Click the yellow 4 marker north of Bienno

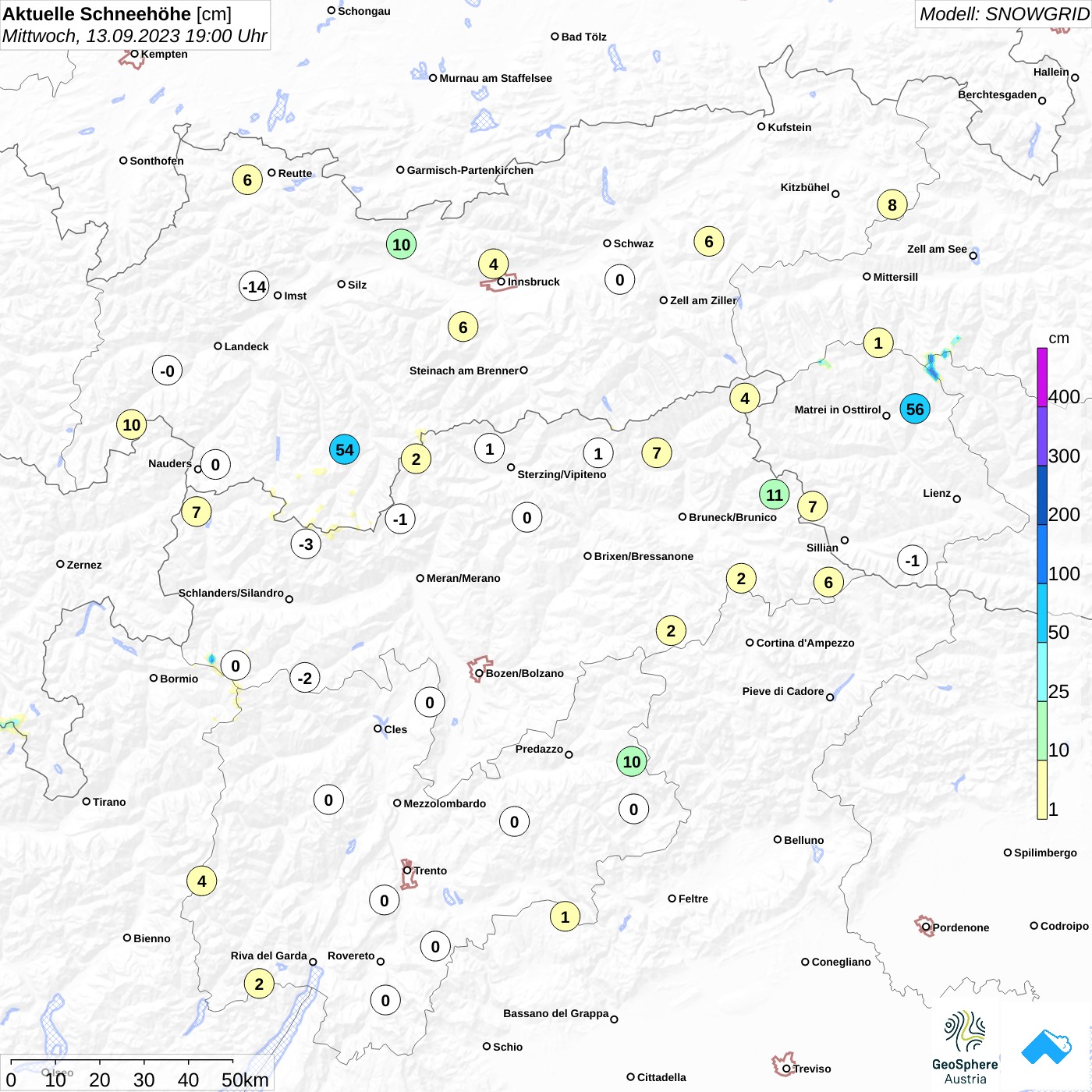point(202,881)
